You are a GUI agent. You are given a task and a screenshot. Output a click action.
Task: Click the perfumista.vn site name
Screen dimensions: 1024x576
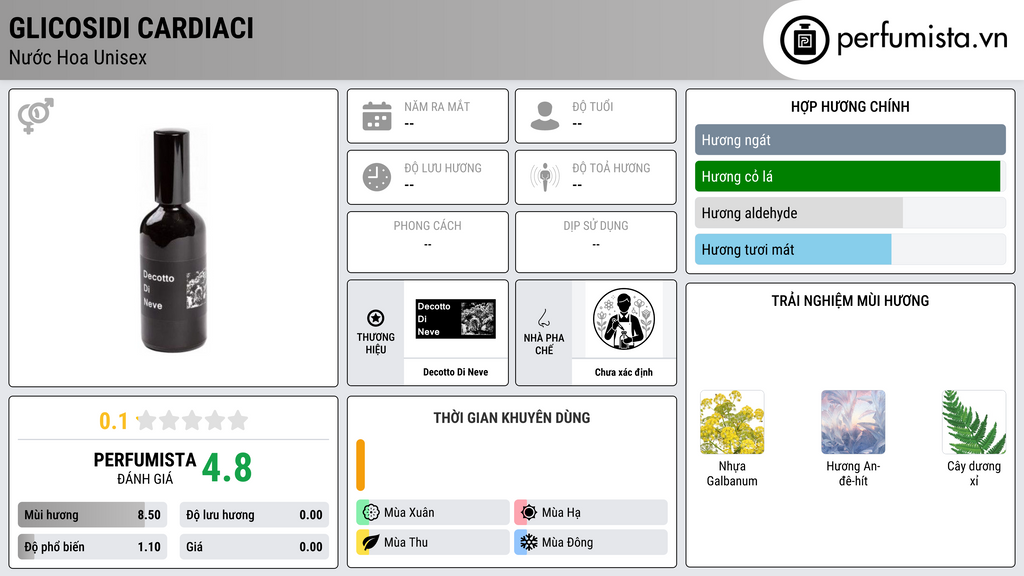click(922, 39)
